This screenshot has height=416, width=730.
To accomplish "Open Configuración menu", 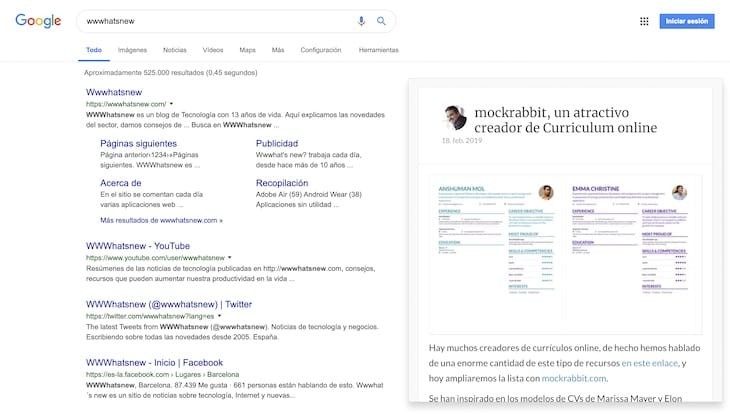I will 321,50.
